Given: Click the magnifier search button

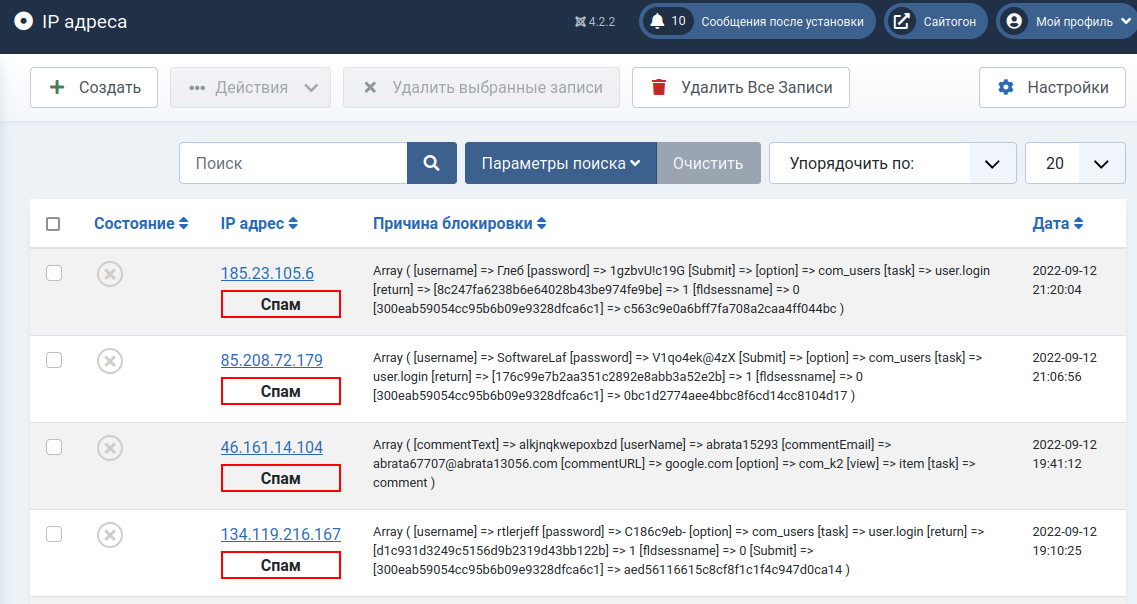Looking at the screenshot, I should pos(431,163).
